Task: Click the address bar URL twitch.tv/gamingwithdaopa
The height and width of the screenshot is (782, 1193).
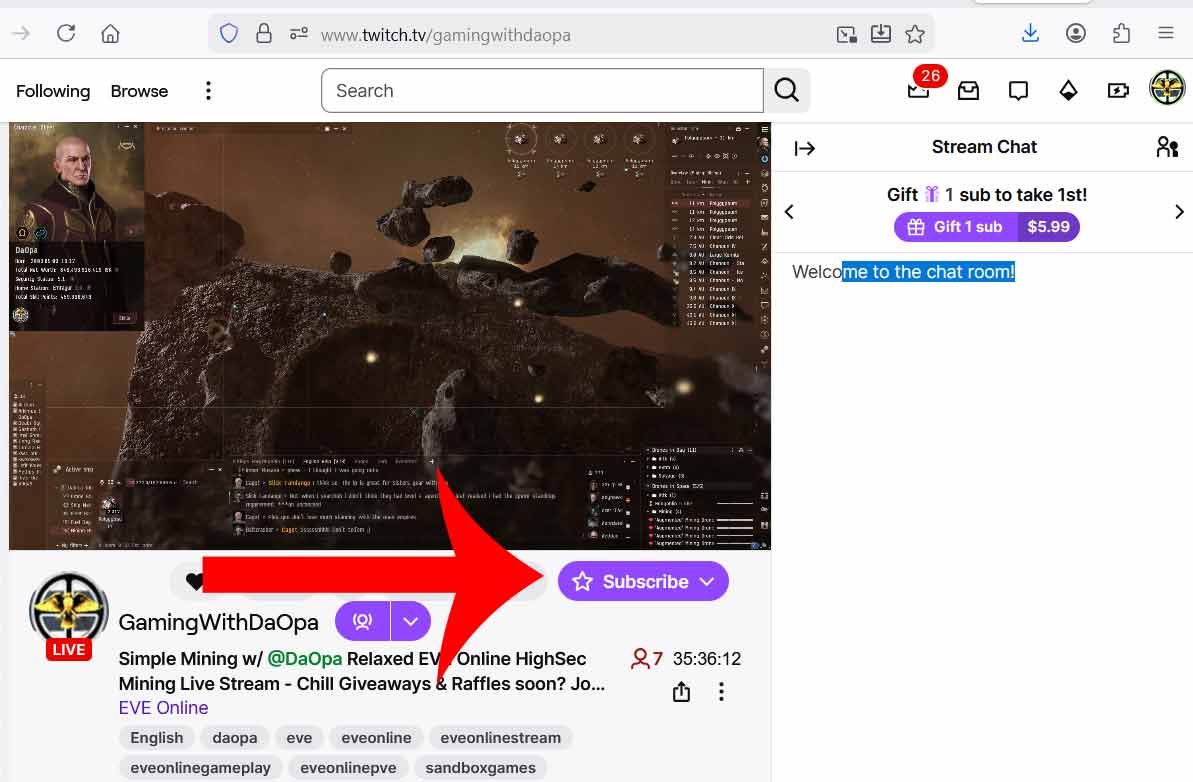Action: coord(445,35)
